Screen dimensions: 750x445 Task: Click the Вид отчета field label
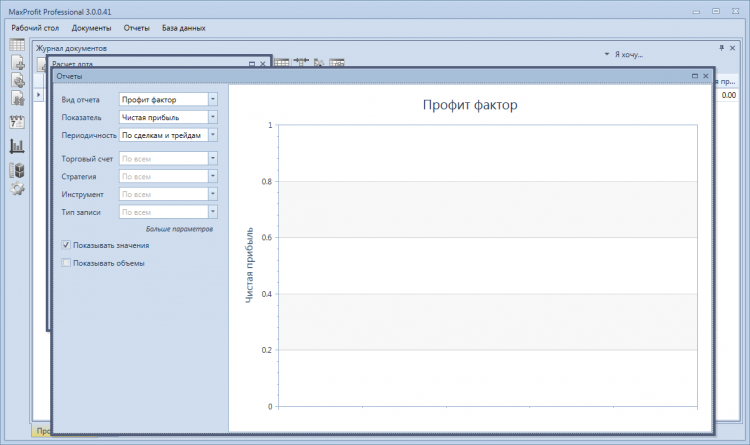(80, 100)
